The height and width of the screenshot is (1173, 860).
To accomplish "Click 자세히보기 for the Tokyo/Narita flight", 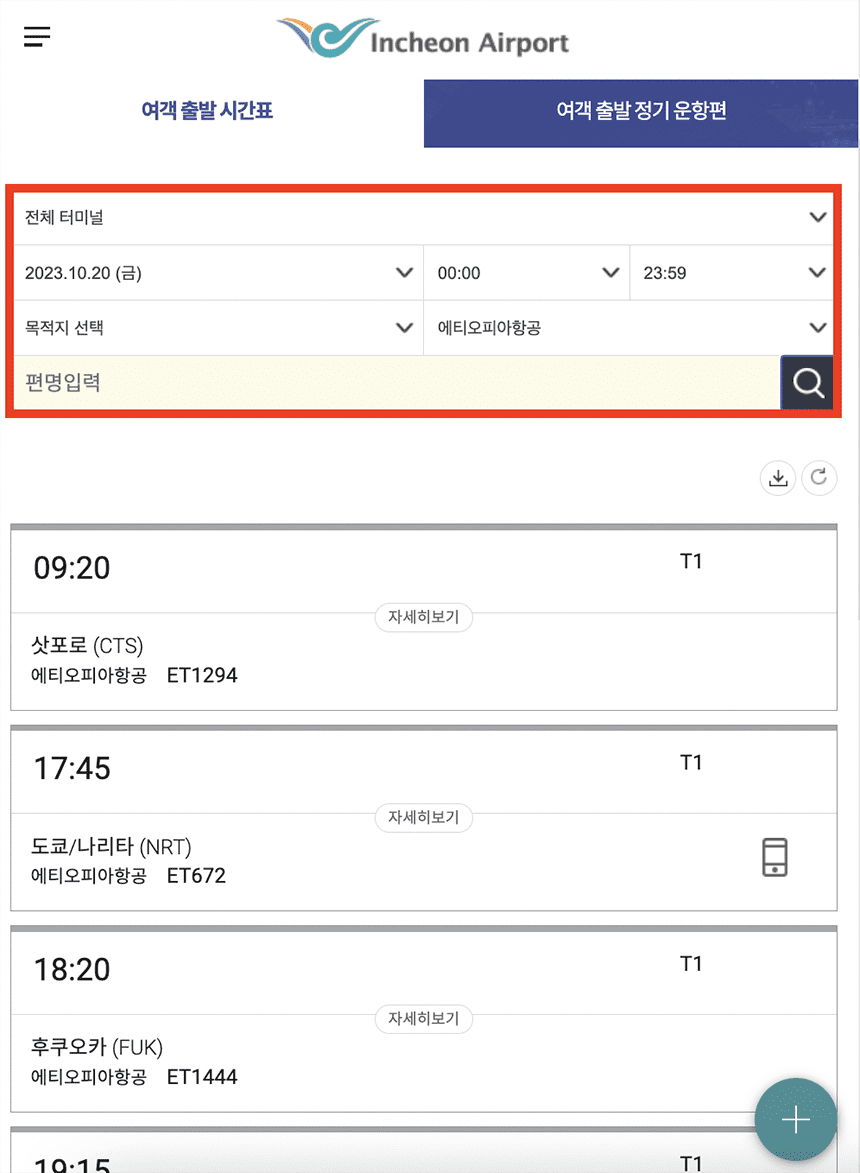I will pyautogui.click(x=423, y=818).
